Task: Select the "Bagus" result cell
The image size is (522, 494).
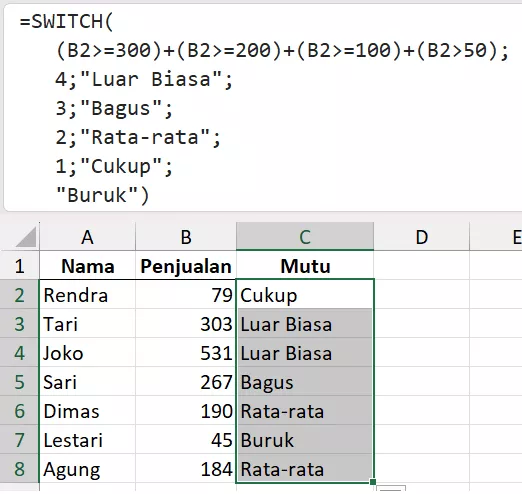Action: 305,382
